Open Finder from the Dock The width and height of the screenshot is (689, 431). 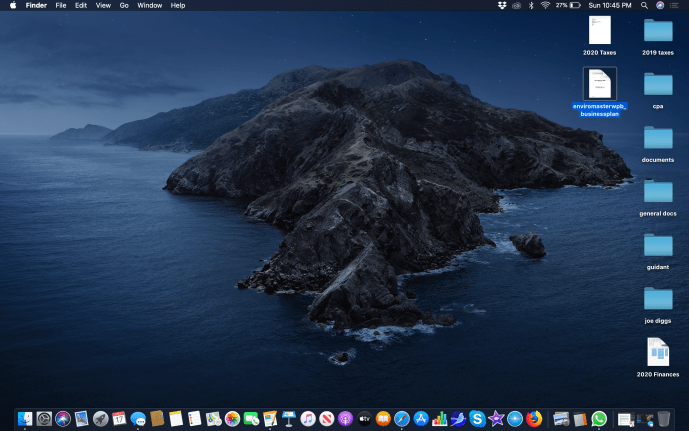[25, 419]
